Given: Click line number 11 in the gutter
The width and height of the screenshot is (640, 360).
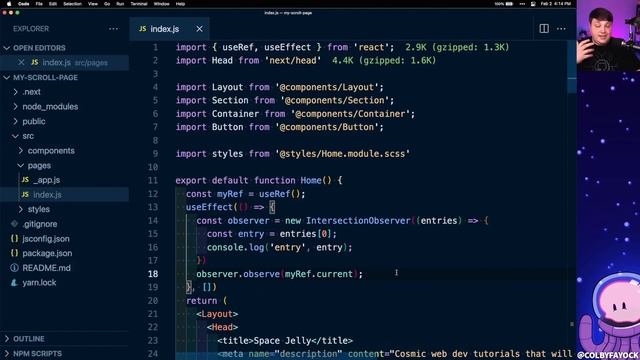Looking at the screenshot, I should (x=153, y=180).
